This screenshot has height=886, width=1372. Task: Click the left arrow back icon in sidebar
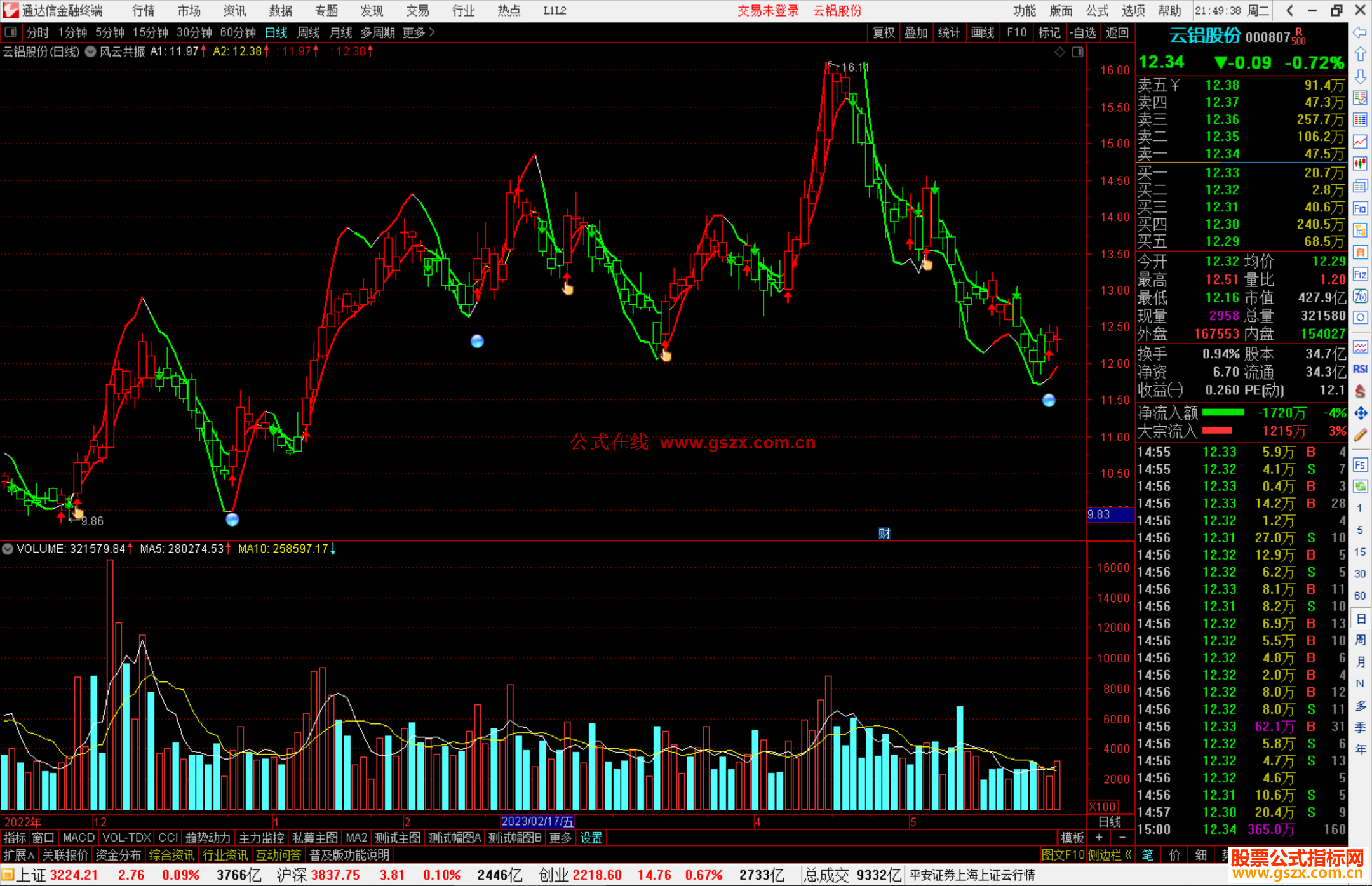coord(1360,32)
